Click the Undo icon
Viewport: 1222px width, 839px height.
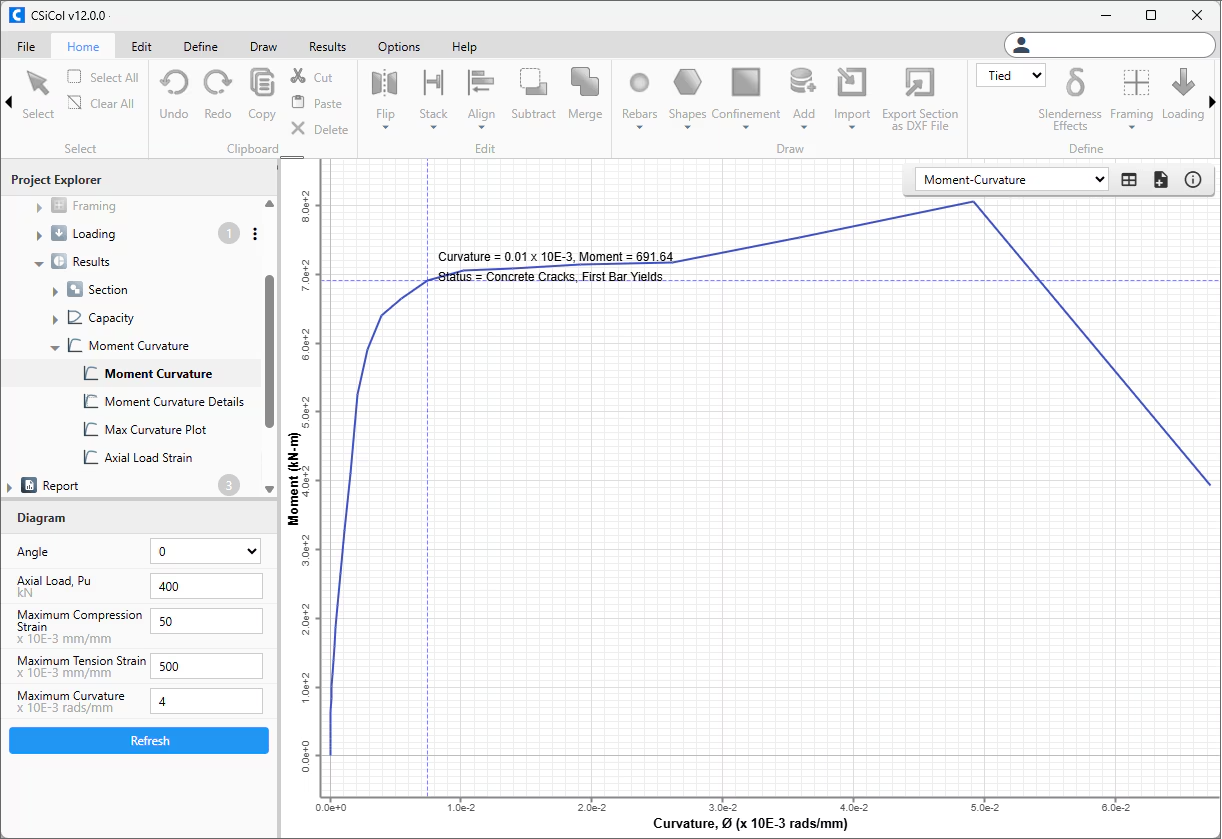174,83
